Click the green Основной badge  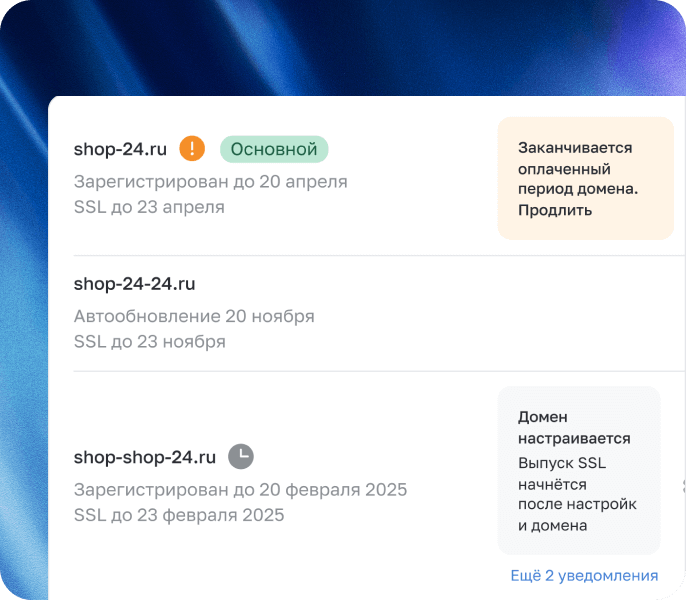click(274, 150)
